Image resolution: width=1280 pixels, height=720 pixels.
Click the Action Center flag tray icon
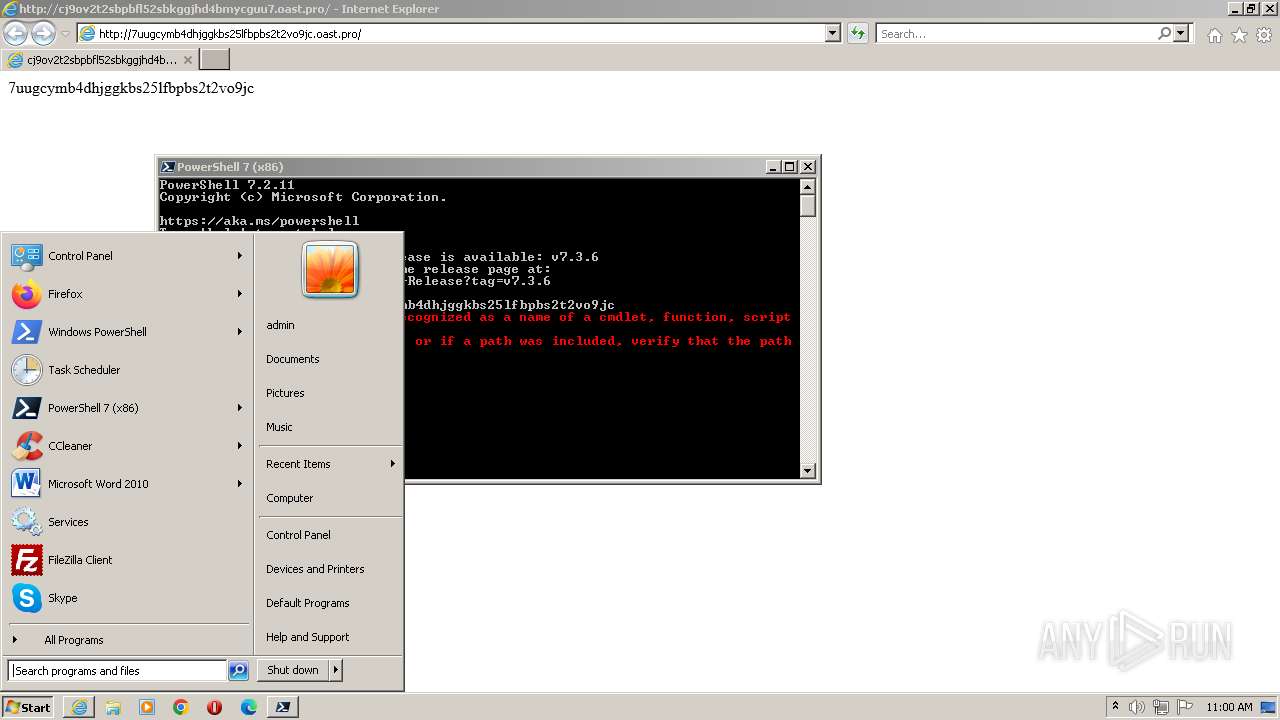[x=1184, y=707]
